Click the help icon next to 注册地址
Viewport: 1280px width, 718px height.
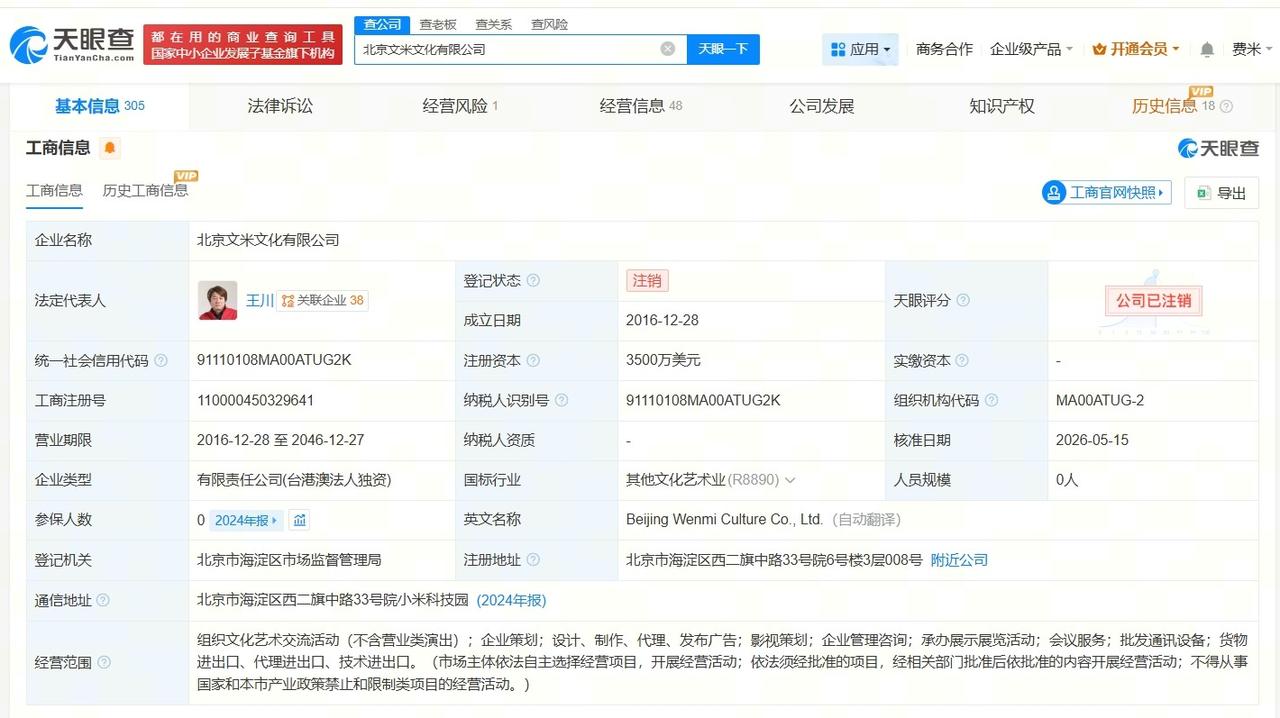533,560
